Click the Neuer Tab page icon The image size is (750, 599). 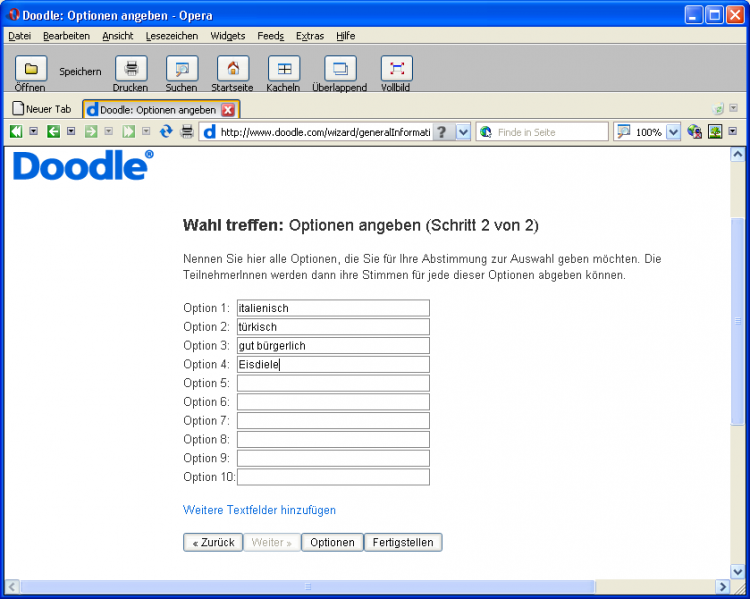(18, 109)
